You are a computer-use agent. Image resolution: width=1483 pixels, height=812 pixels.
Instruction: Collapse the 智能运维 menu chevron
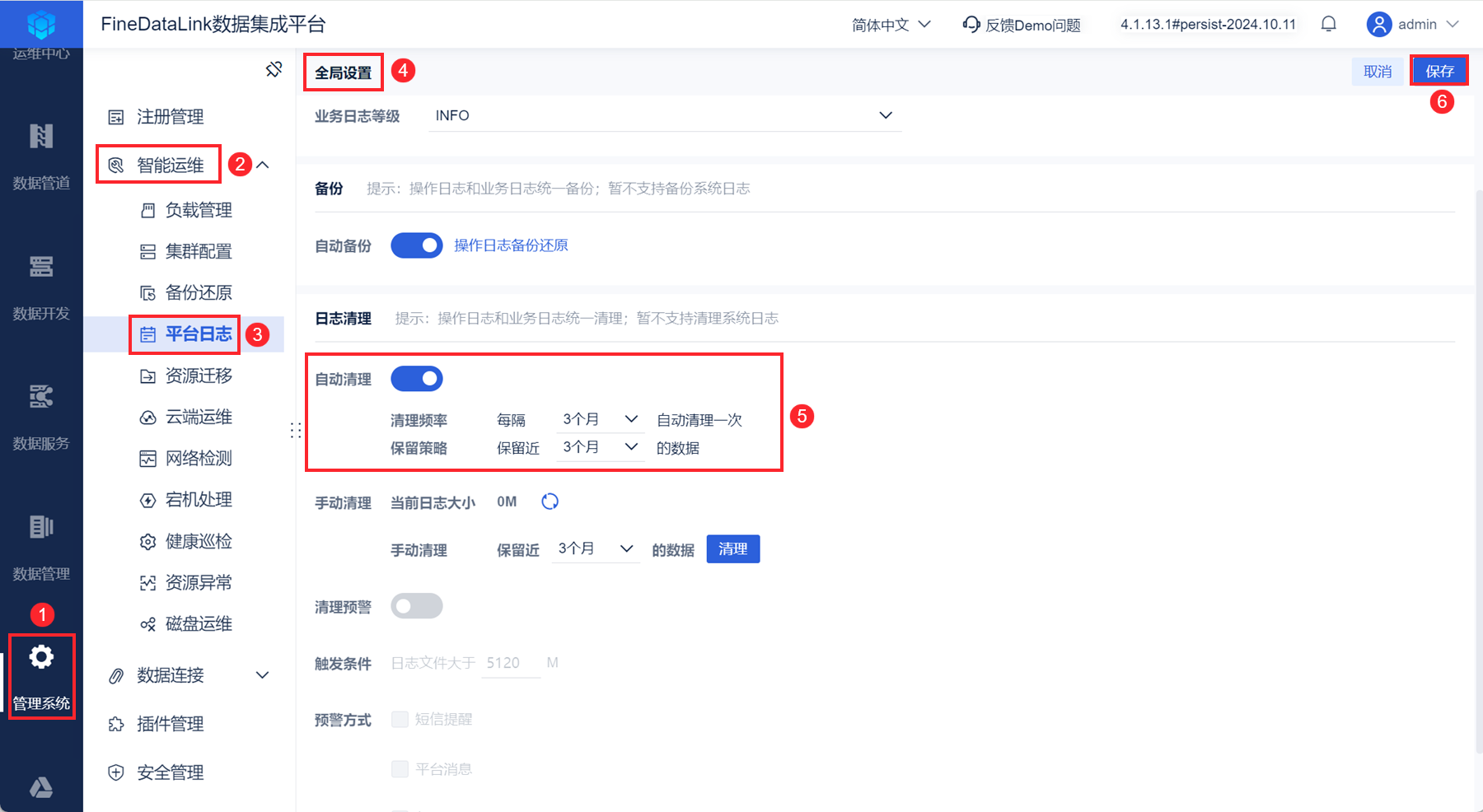[263, 165]
